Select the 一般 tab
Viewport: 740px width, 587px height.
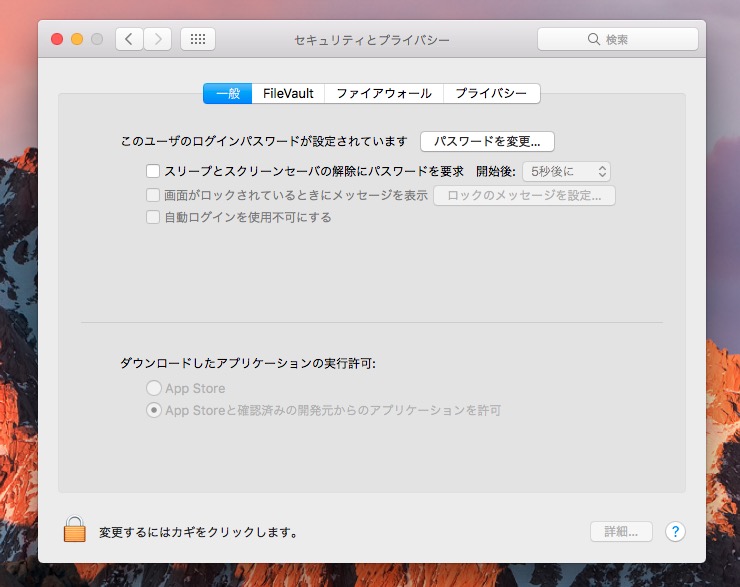(x=227, y=93)
